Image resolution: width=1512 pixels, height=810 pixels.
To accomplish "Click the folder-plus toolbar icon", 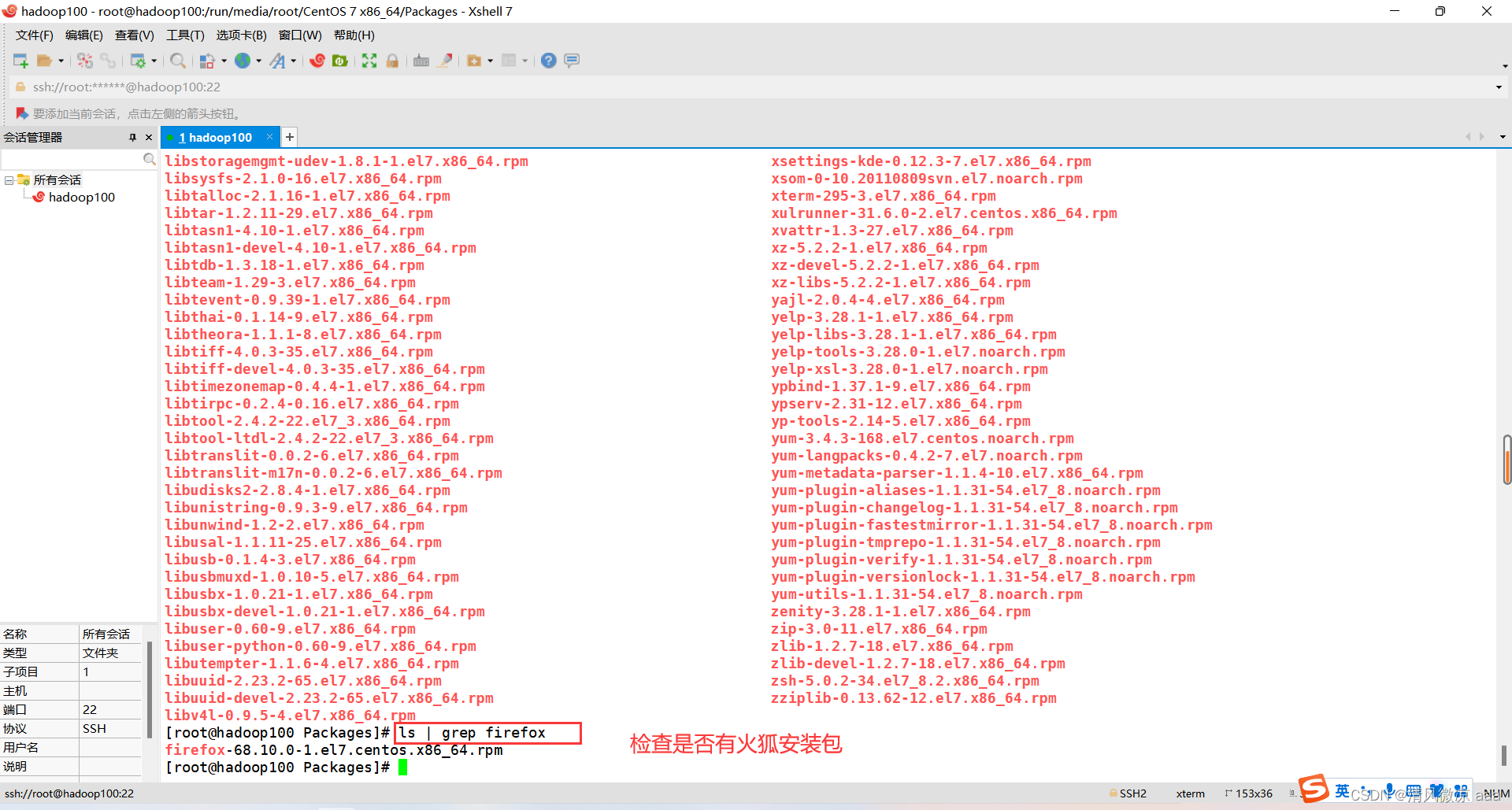I will 474,61.
